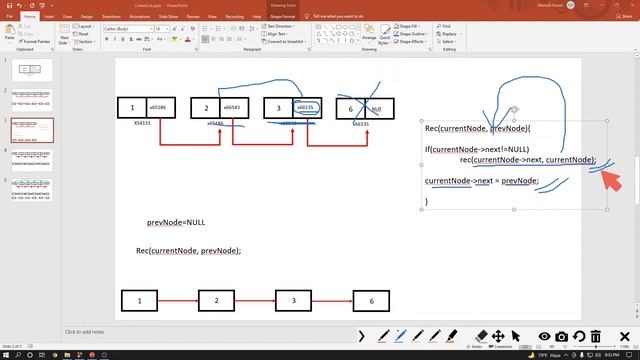Toggle Underline formatting
640x360 pixels.
pos(122,39)
